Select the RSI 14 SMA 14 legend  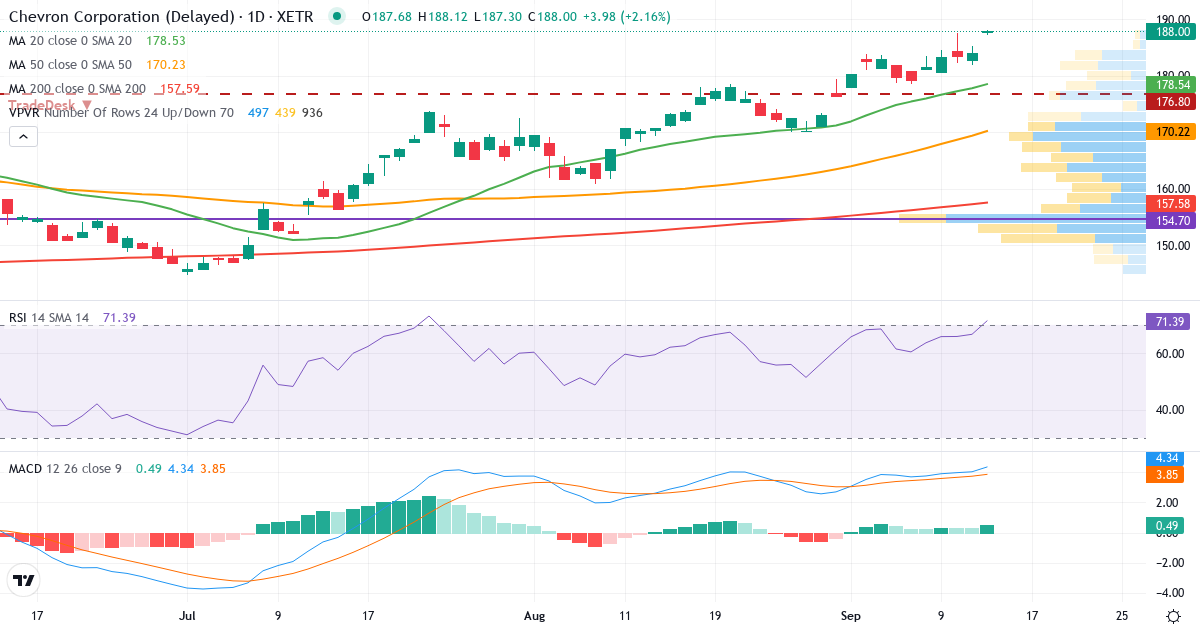point(49,318)
